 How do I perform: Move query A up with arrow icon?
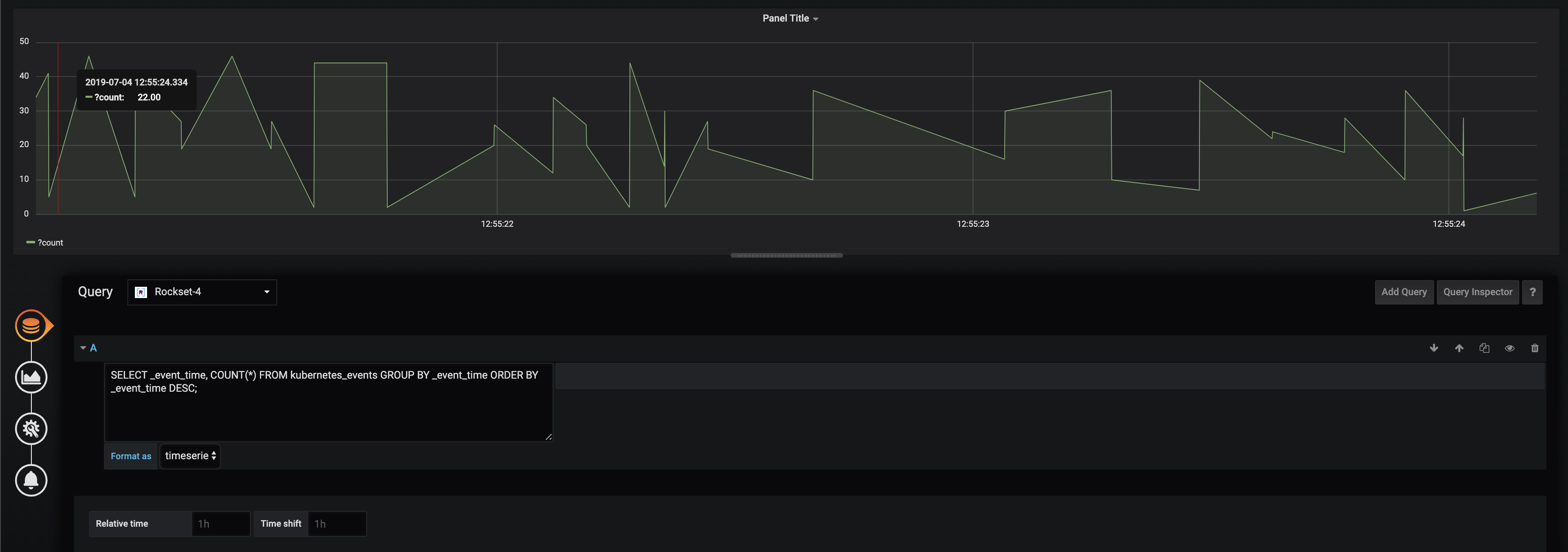pyautogui.click(x=1459, y=348)
